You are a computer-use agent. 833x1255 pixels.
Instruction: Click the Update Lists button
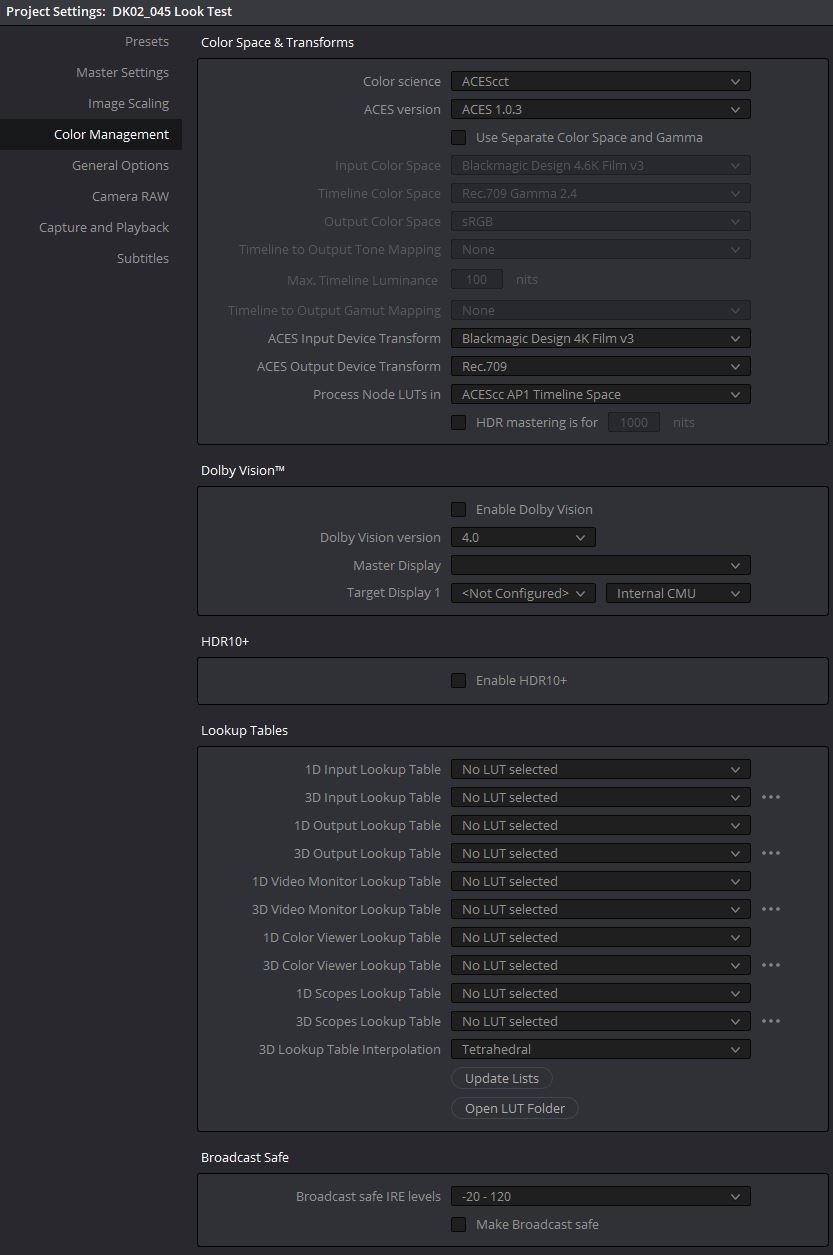pos(502,1078)
